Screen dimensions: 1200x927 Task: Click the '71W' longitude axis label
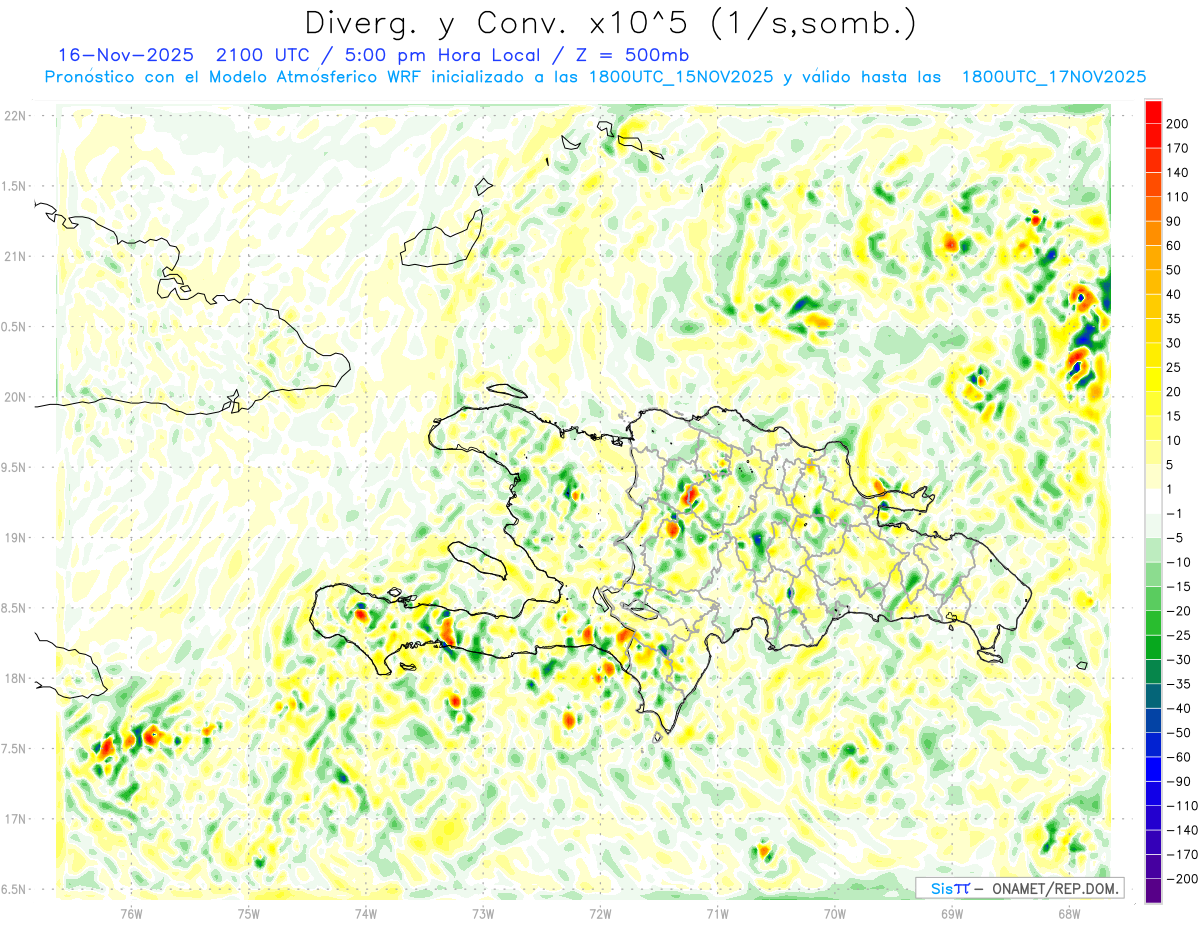(717, 913)
